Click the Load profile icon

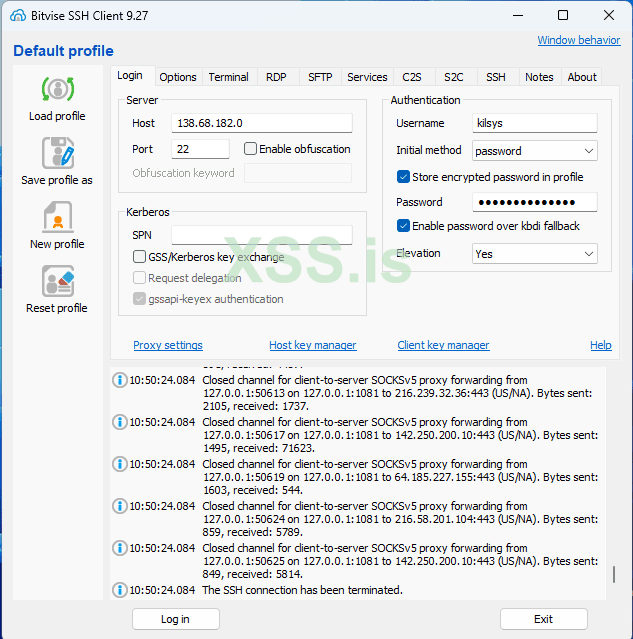57,89
